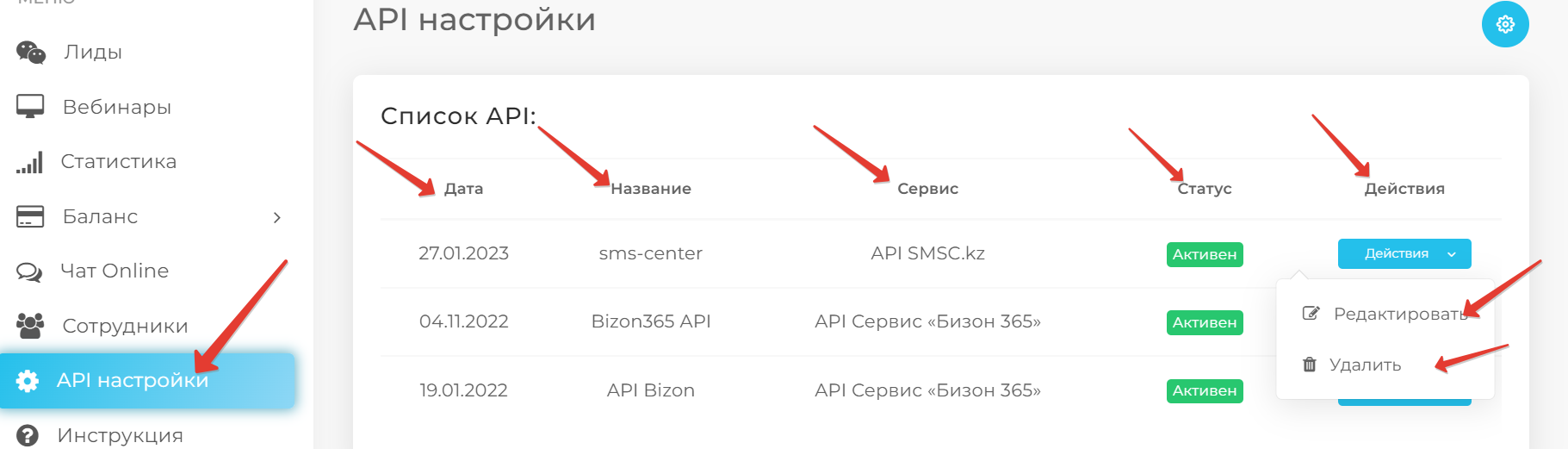Image resolution: width=1568 pixels, height=449 pixels.
Task: Click the Вебинары monitor icon
Action: click(30, 107)
